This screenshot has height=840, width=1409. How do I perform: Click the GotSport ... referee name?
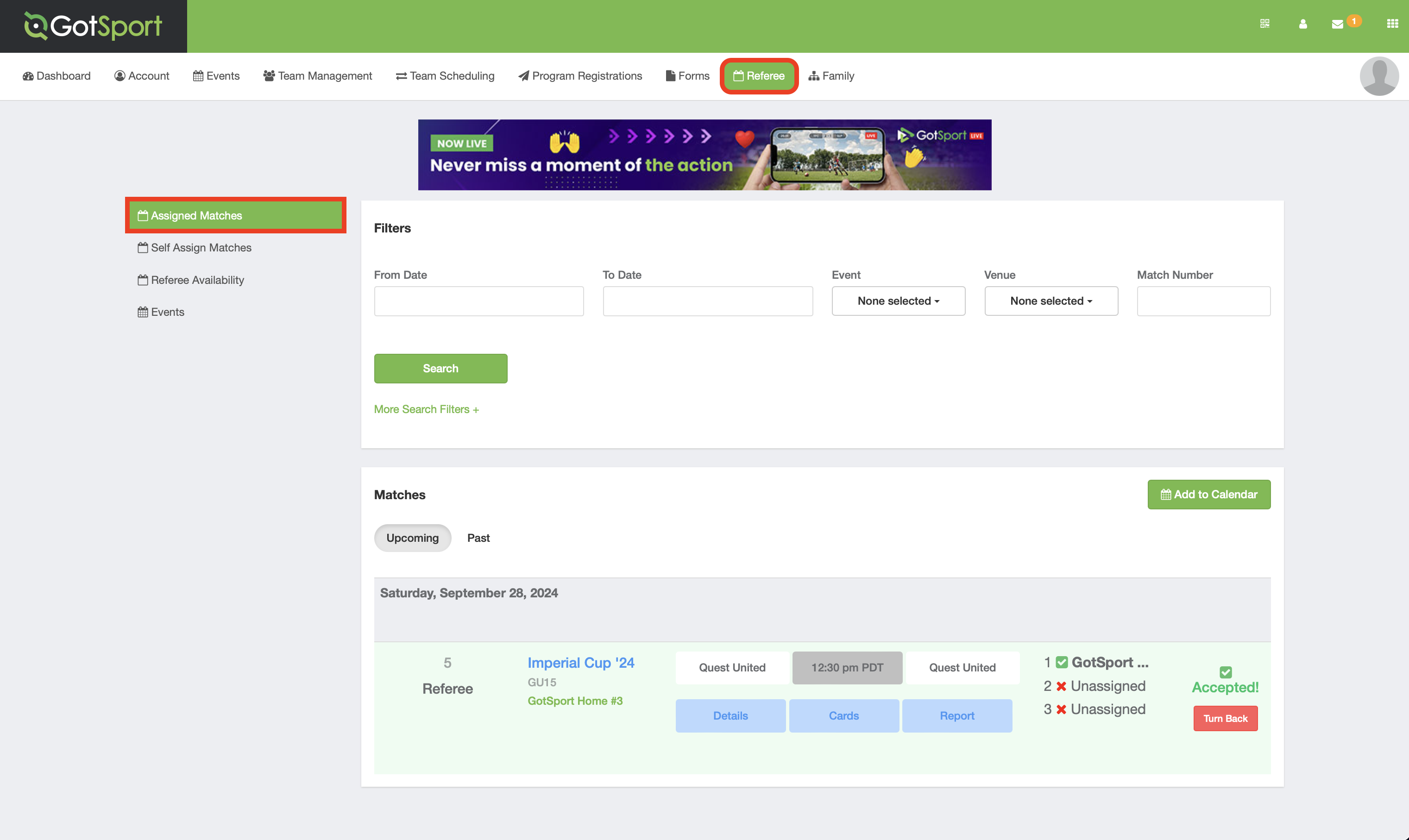(x=1109, y=662)
